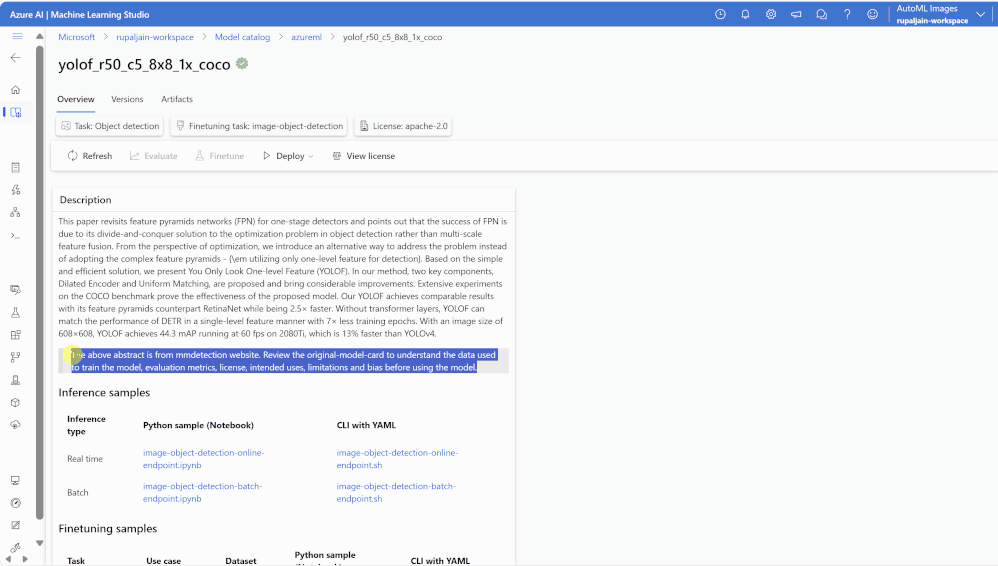Toggle the hamburger navigation menu
This screenshot has width=998, height=566.
[17, 37]
